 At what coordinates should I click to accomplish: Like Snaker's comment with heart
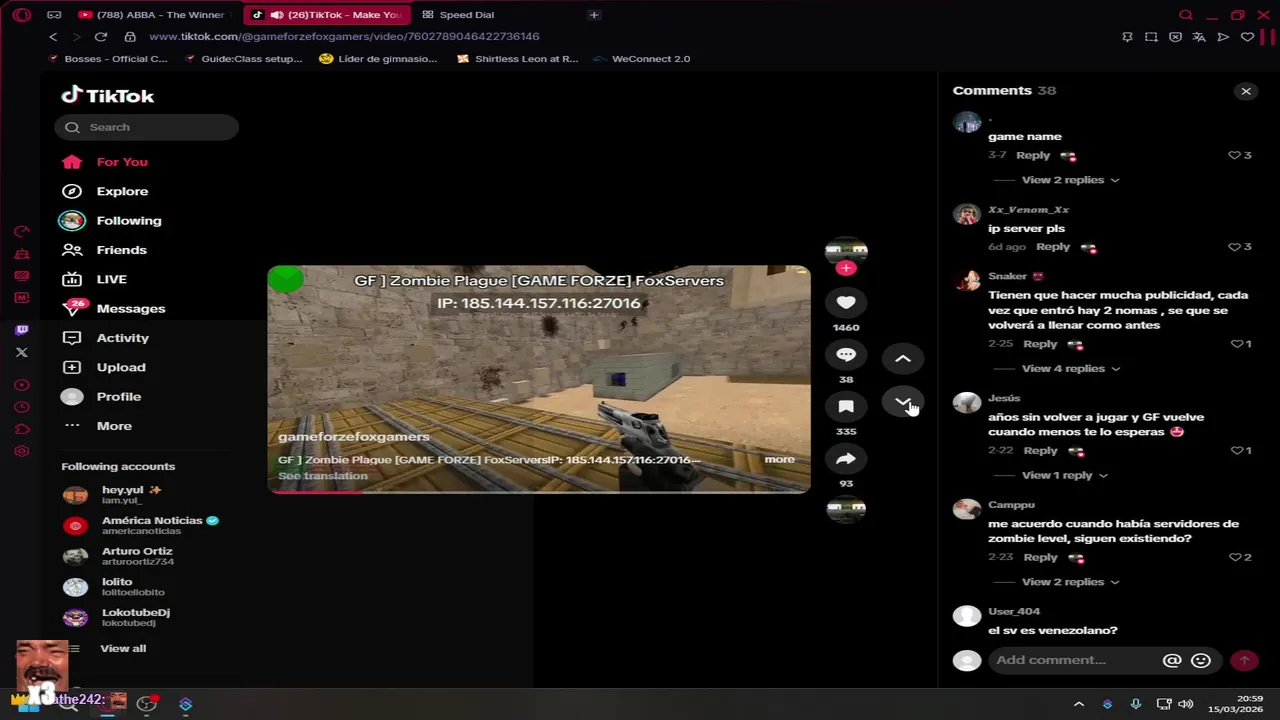(x=1236, y=344)
